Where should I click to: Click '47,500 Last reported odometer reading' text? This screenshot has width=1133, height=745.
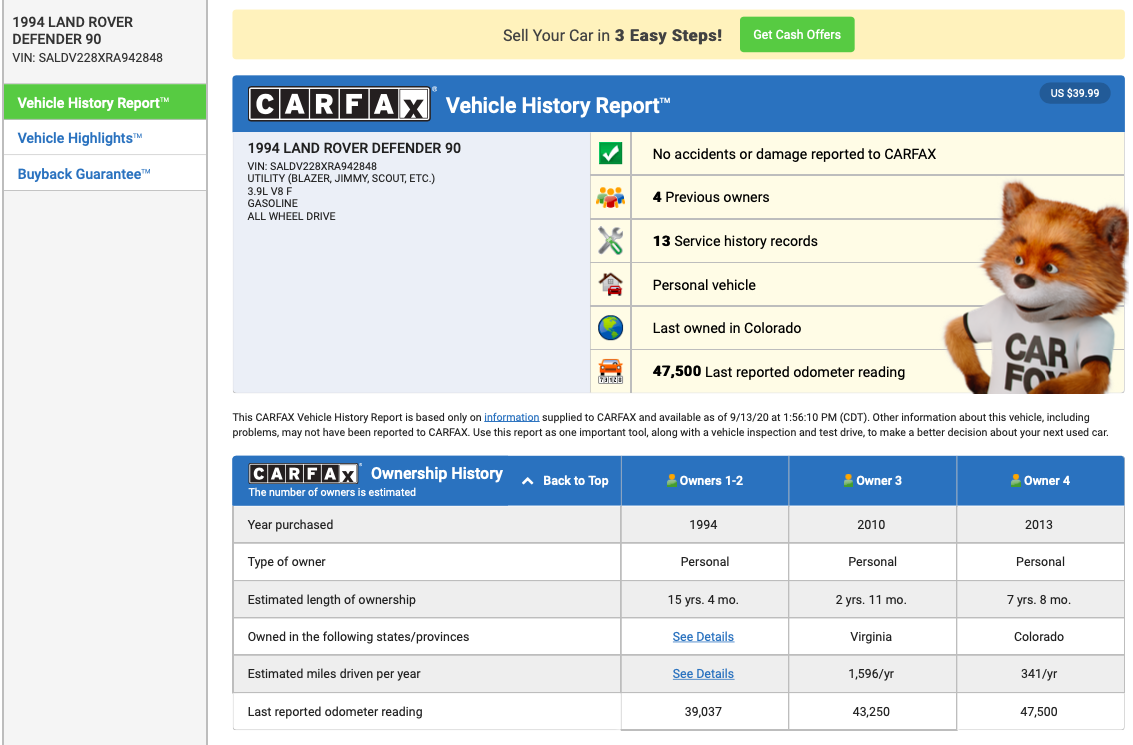(x=778, y=371)
